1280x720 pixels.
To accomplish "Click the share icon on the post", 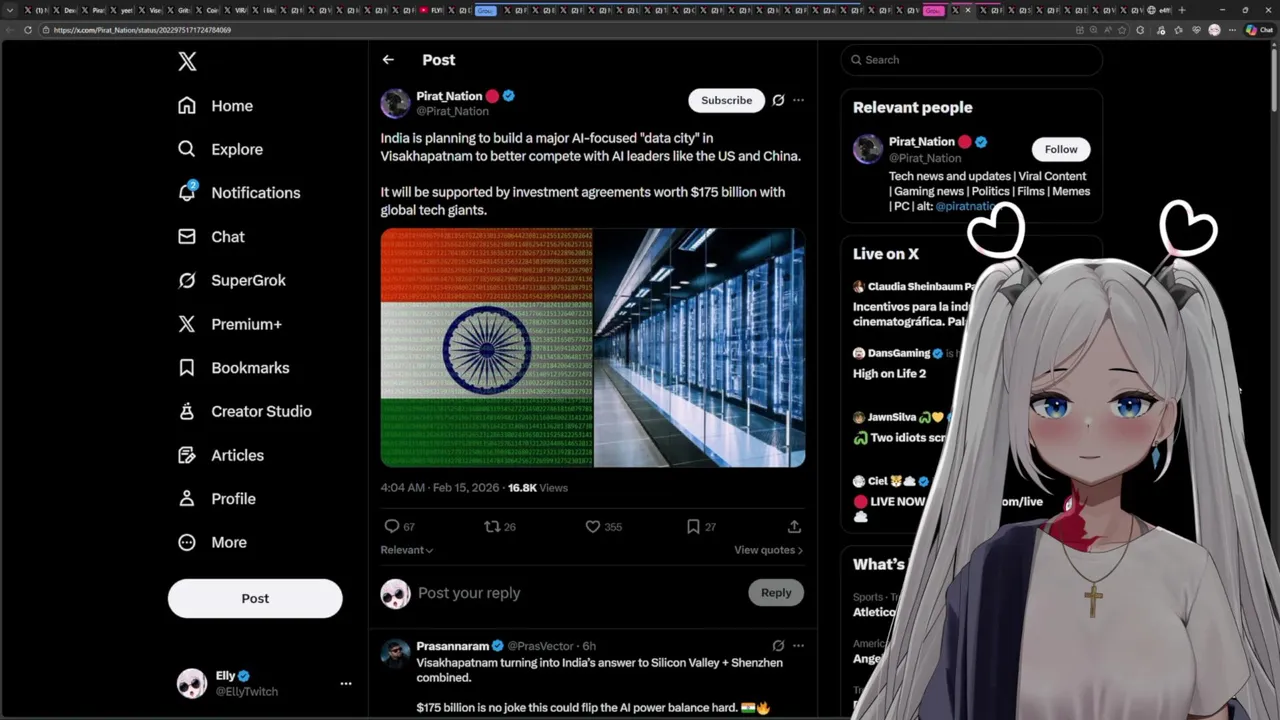I will [x=794, y=526].
